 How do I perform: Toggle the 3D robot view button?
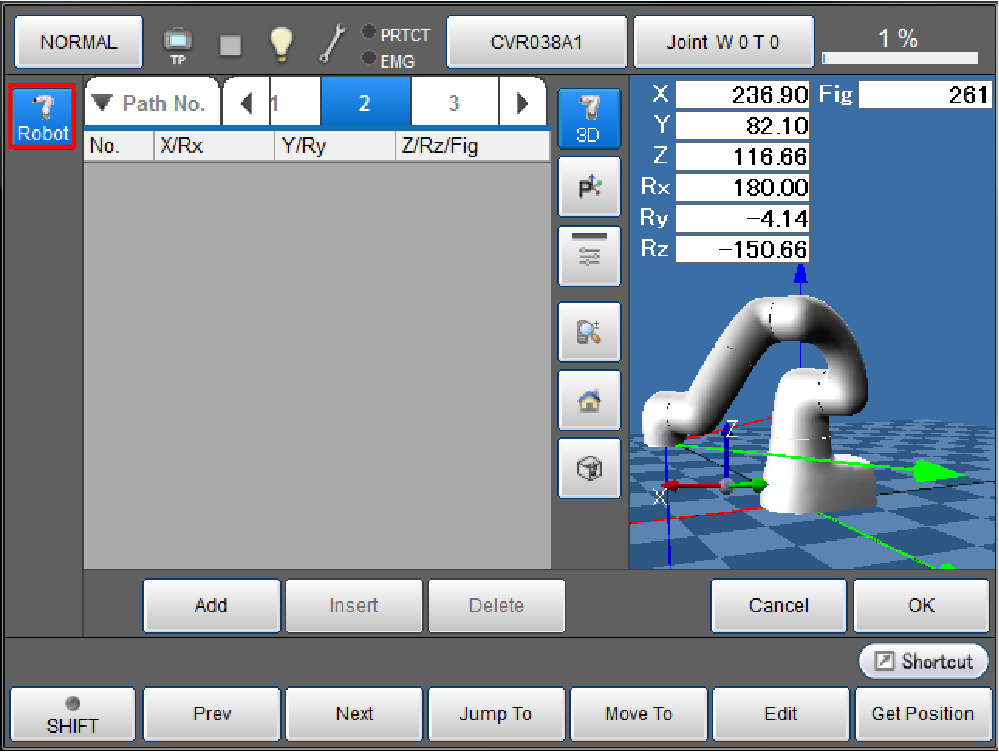tap(589, 117)
